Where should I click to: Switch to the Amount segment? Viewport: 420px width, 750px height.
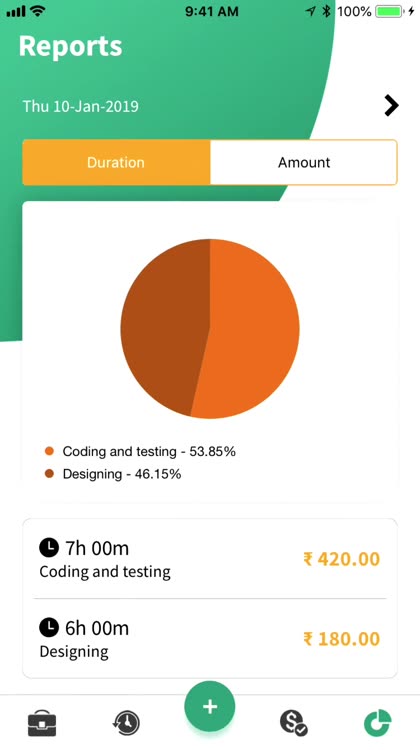coord(304,162)
